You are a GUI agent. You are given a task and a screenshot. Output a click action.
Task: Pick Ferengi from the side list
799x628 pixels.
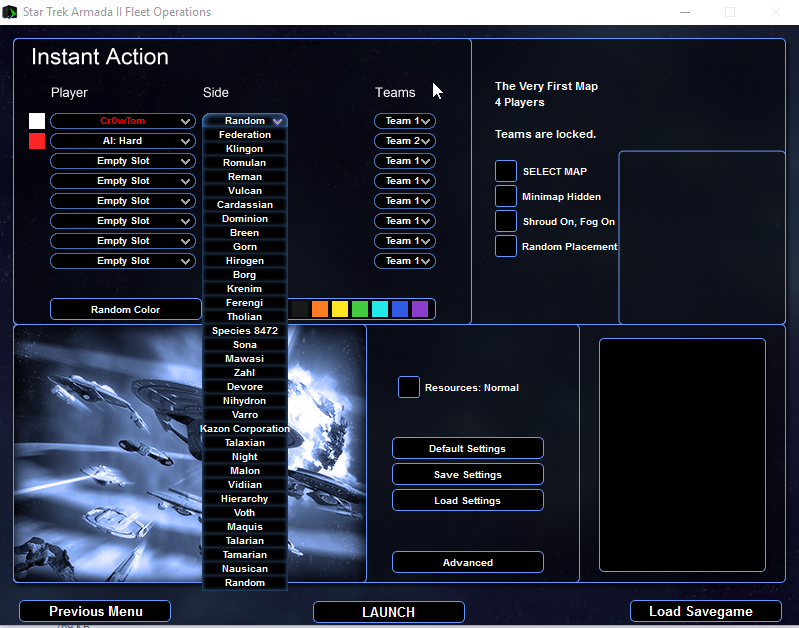click(x=245, y=303)
